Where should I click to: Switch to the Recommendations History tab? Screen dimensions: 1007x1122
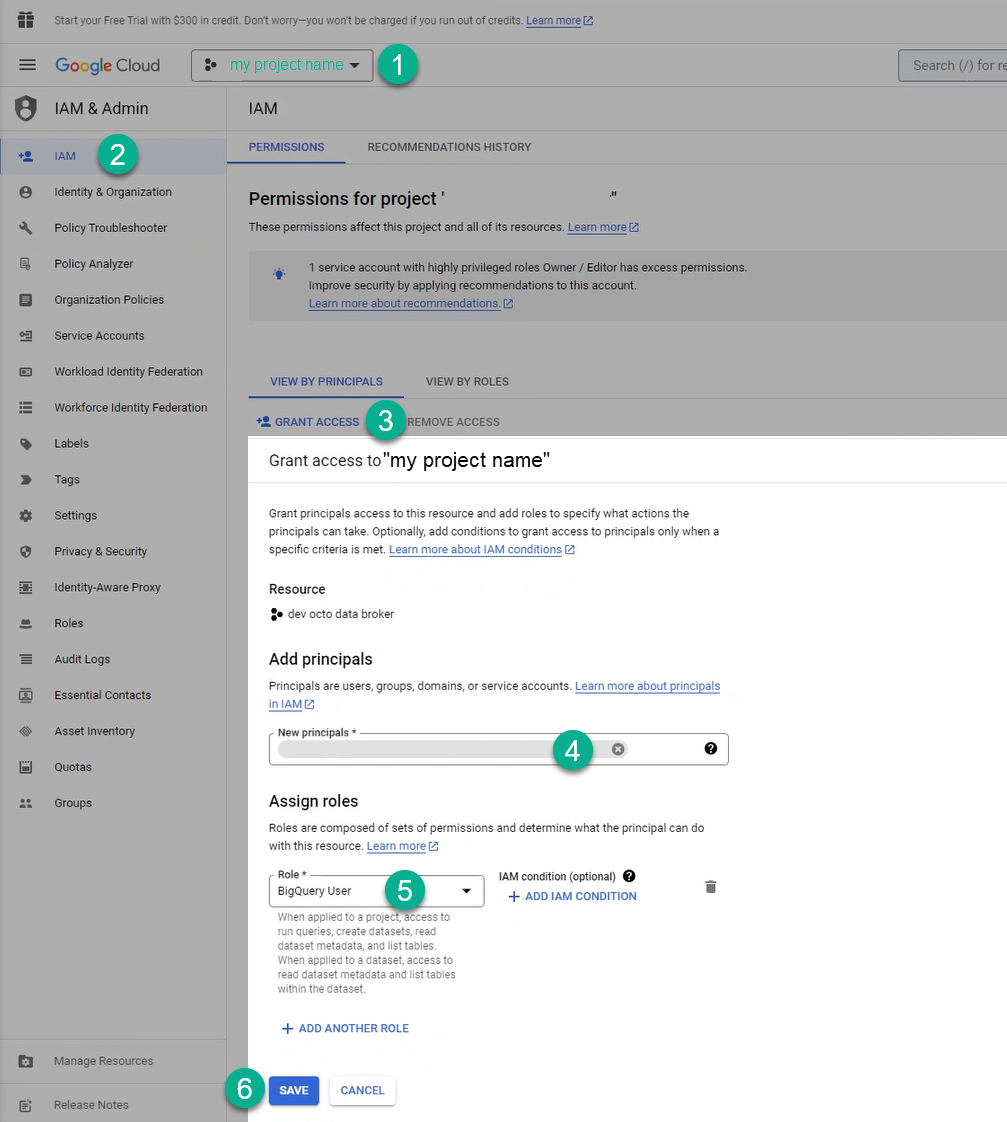449,147
